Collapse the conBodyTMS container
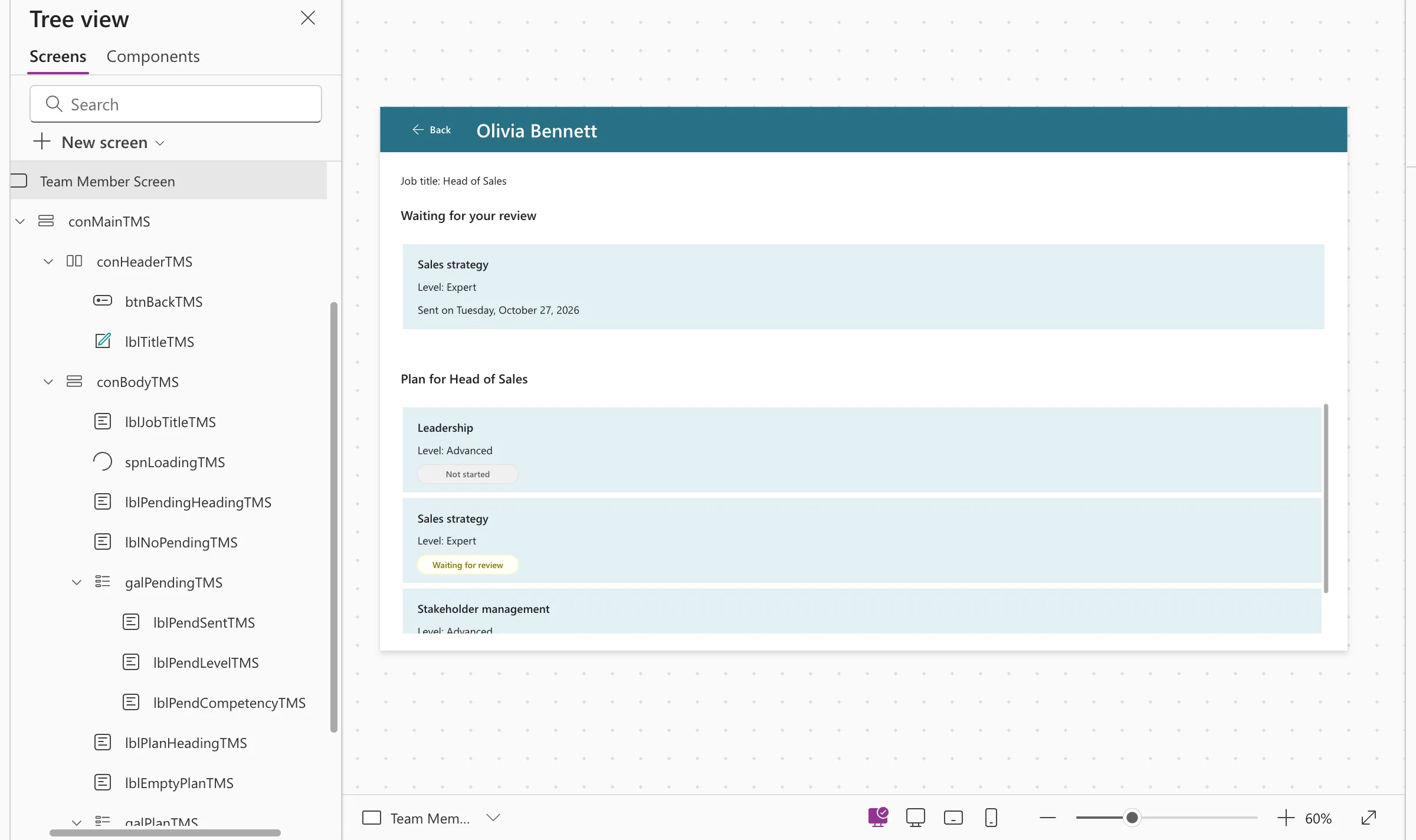Image resolution: width=1416 pixels, height=840 pixels. [48, 382]
